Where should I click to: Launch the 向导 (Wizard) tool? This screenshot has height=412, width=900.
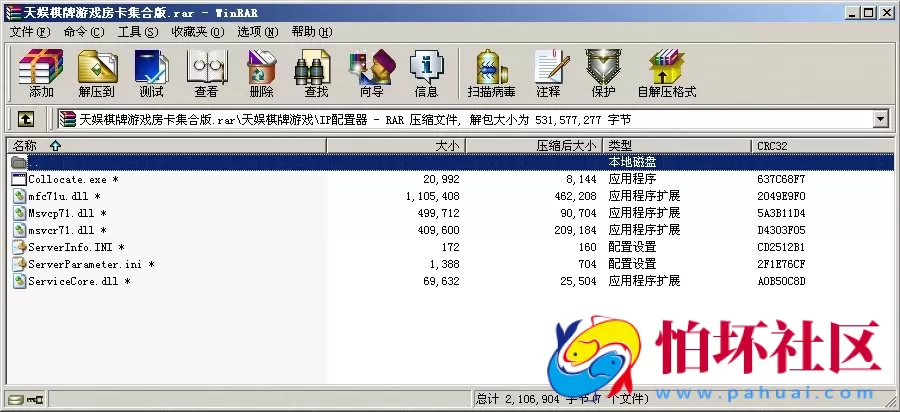(x=371, y=73)
